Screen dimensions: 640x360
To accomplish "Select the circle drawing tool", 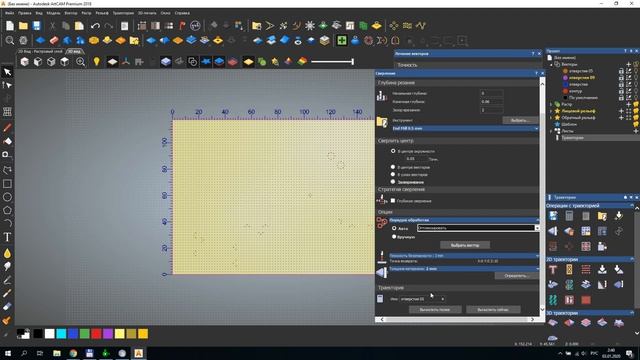I will (7, 197).
